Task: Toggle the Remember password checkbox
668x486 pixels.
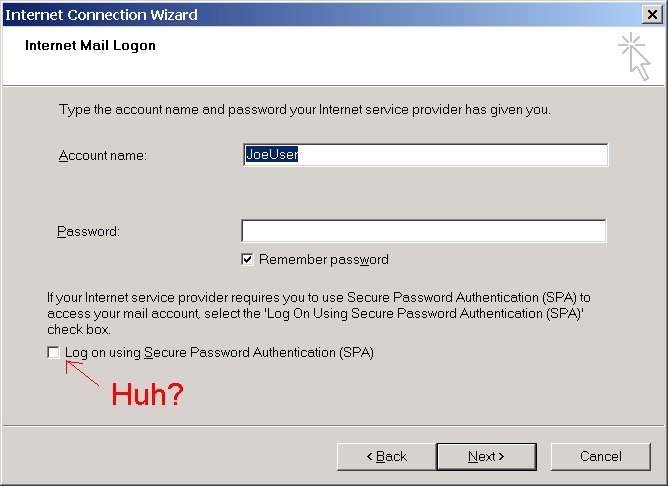Action: coord(247,259)
